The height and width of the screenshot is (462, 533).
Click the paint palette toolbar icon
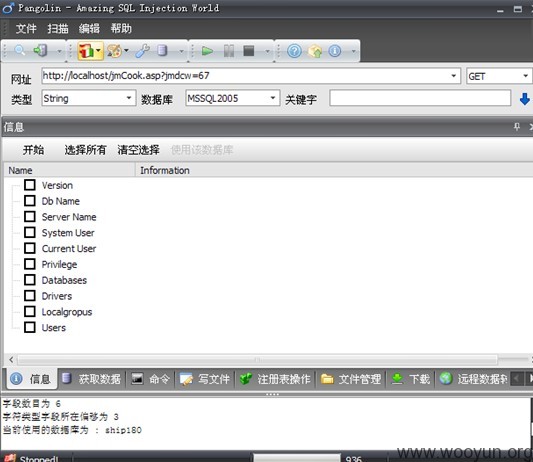pyautogui.click(x=114, y=51)
